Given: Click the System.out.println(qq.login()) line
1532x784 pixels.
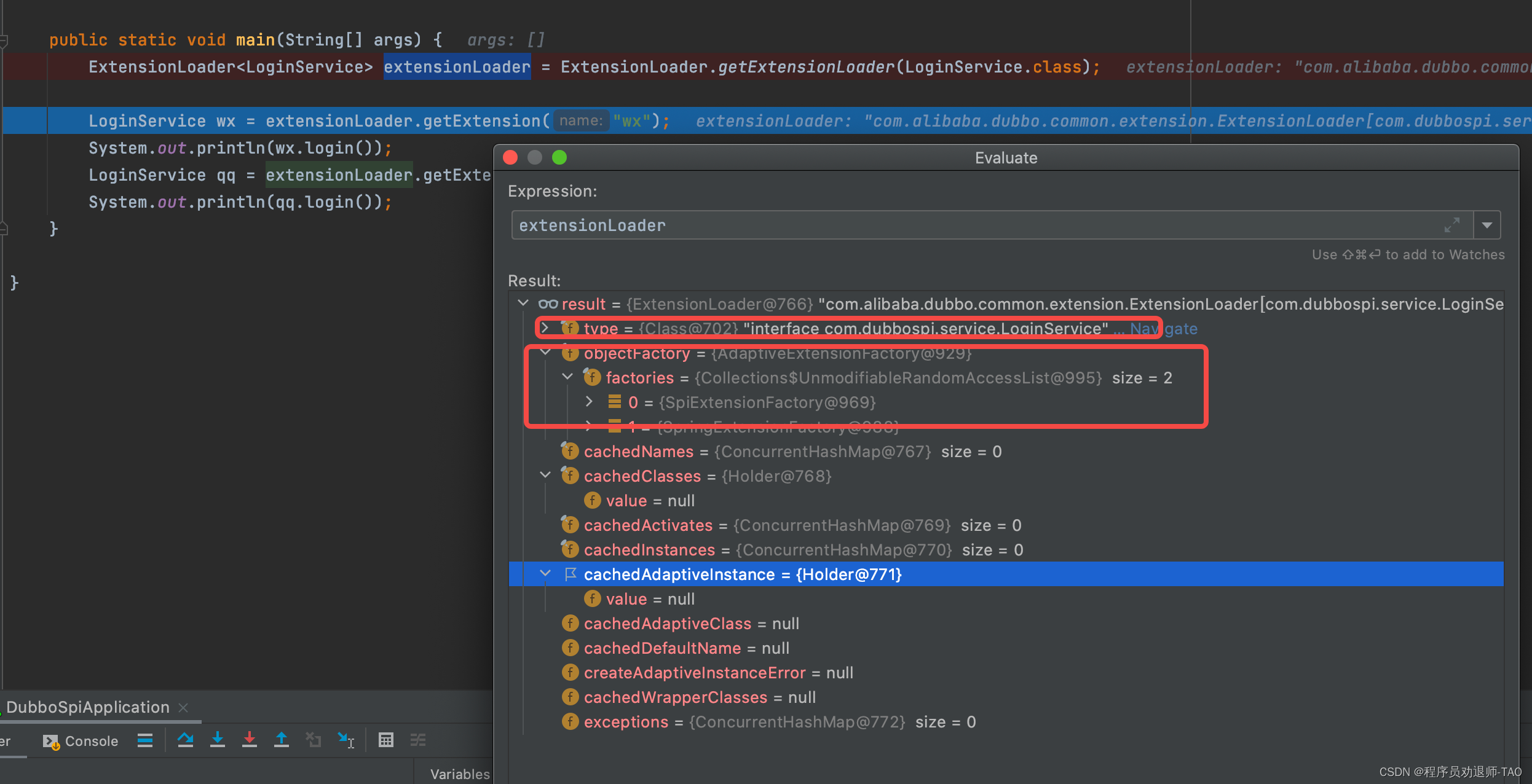Looking at the screenshot, I should click(240, 202).
